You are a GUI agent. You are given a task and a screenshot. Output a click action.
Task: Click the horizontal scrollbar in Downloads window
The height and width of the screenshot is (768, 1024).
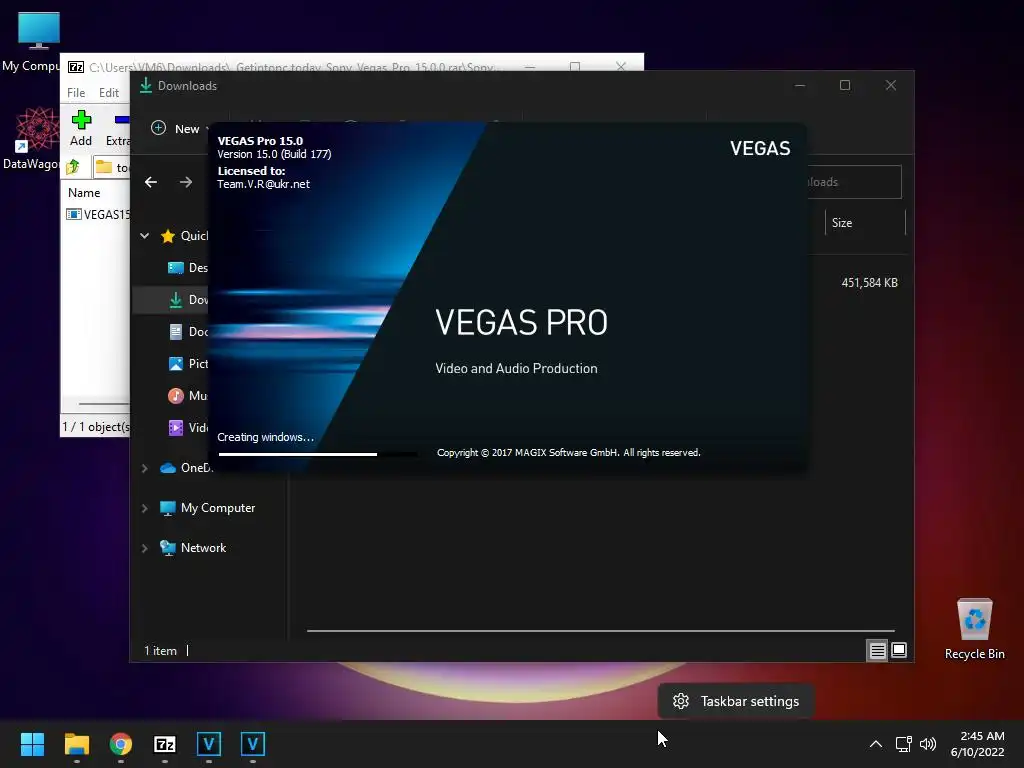[600, 631]
